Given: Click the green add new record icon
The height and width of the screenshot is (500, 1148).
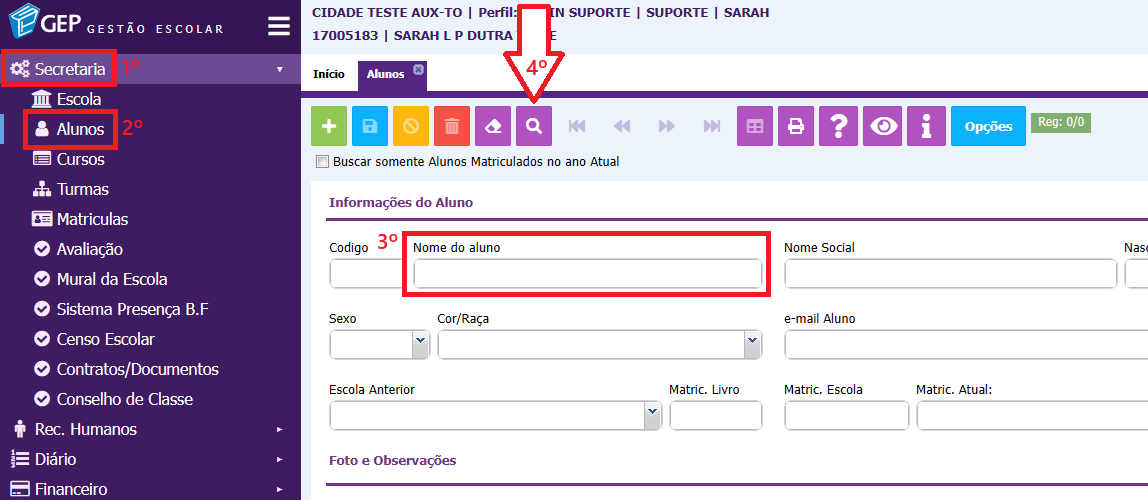Looking at the screenshot, I should pyautogui.click(x=329, y=126).
